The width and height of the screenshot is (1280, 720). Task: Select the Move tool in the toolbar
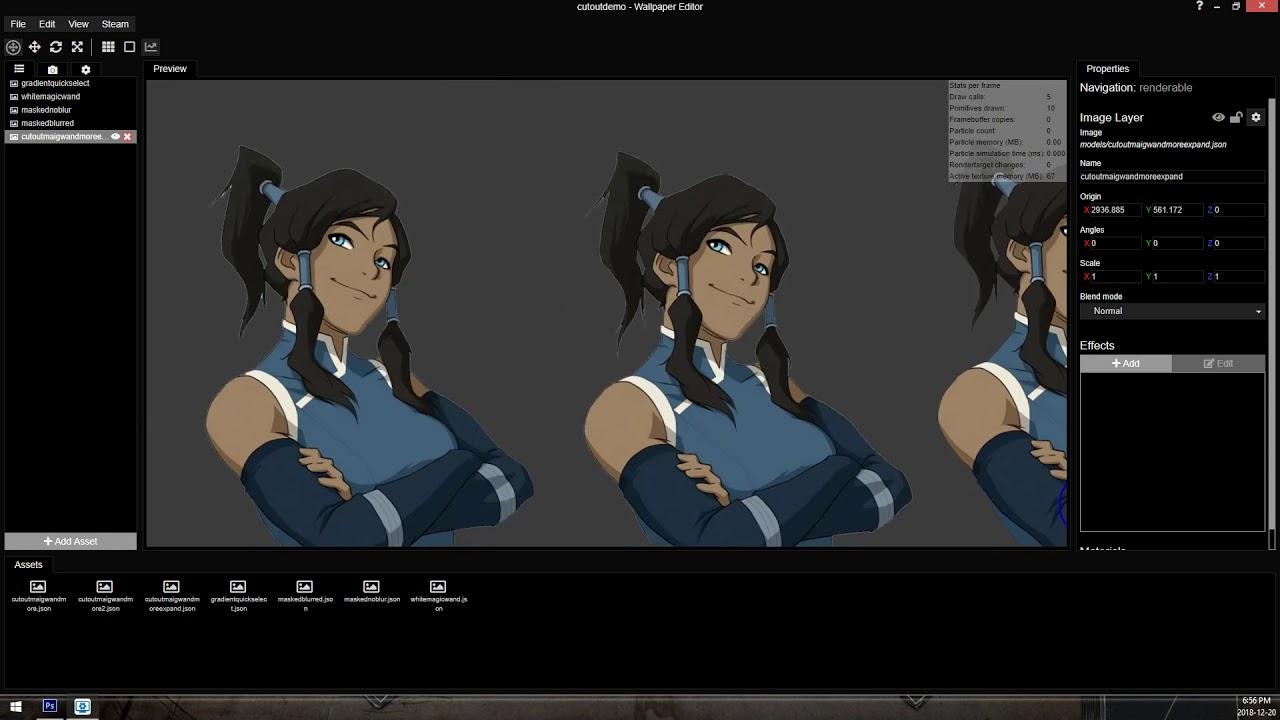34,47
